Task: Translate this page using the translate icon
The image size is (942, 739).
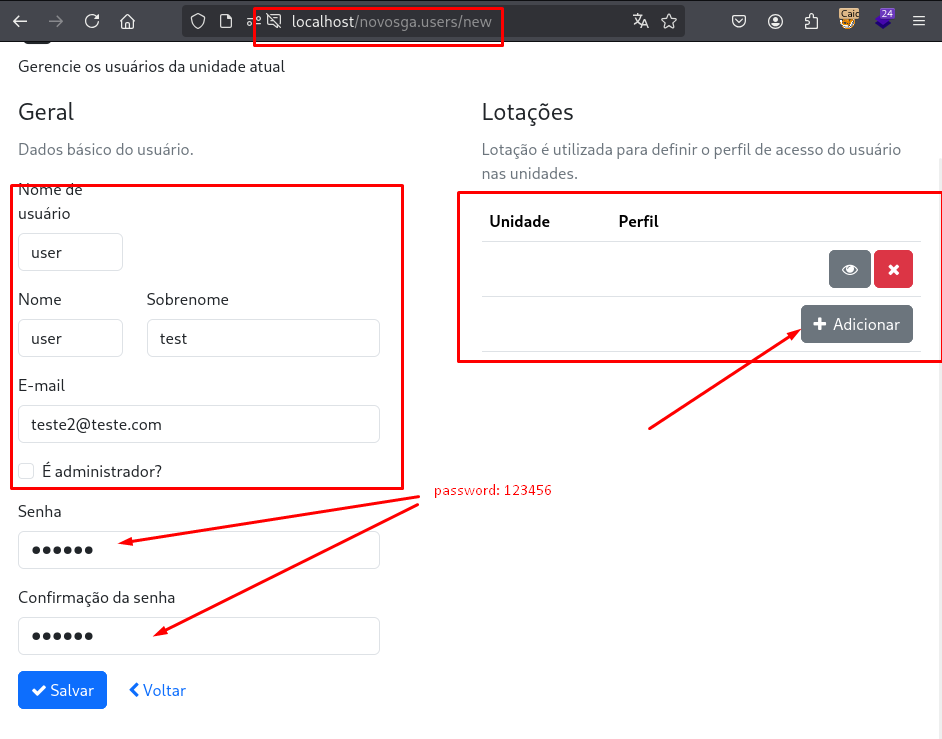Action: point(640,21)
